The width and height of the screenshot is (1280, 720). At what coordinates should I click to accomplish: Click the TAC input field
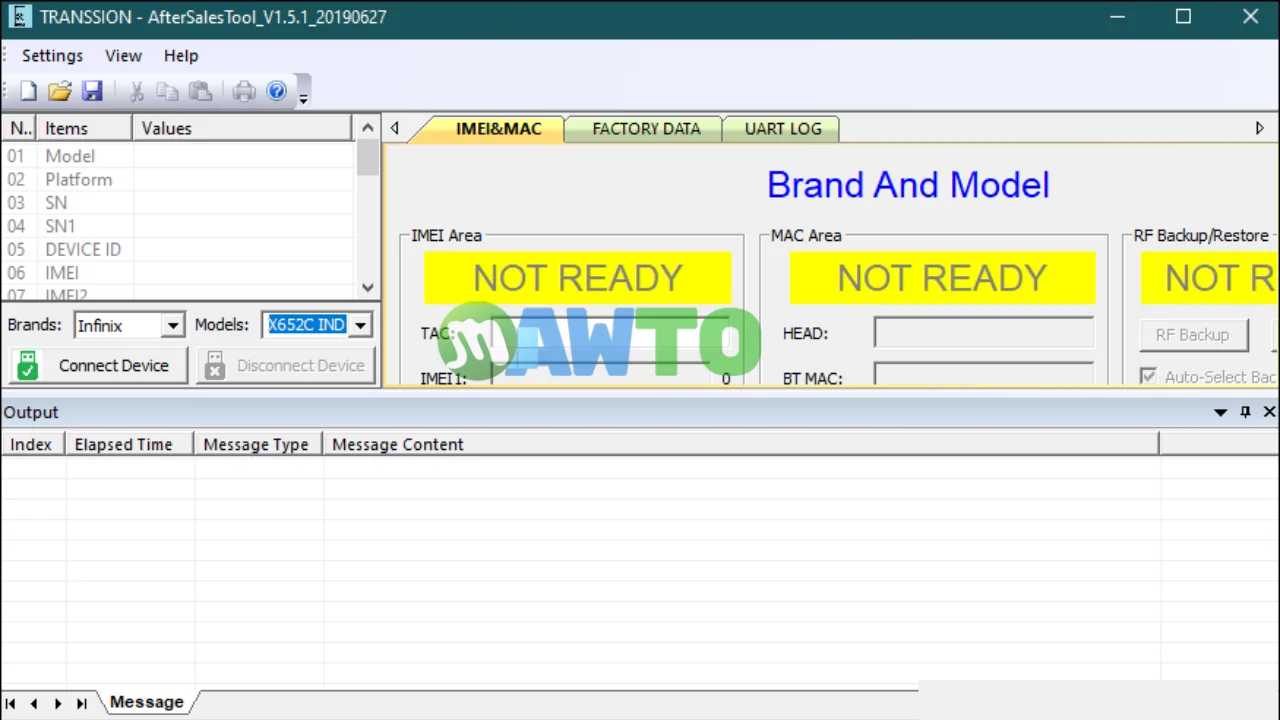click(x=610, y=333)
